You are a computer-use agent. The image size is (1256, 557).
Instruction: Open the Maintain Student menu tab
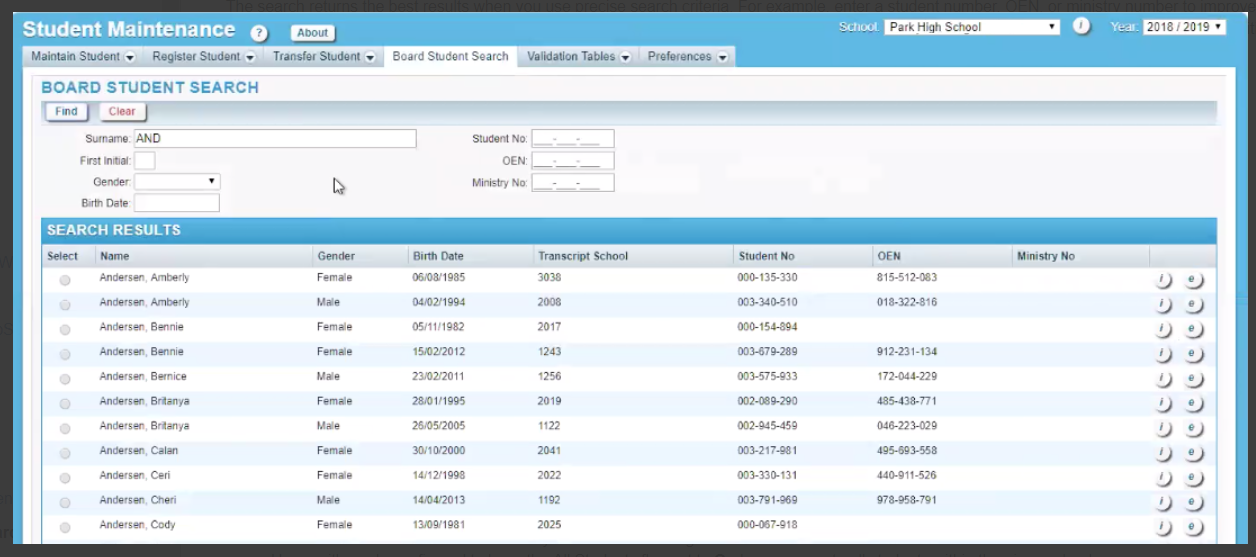click(x=83, y=57)
